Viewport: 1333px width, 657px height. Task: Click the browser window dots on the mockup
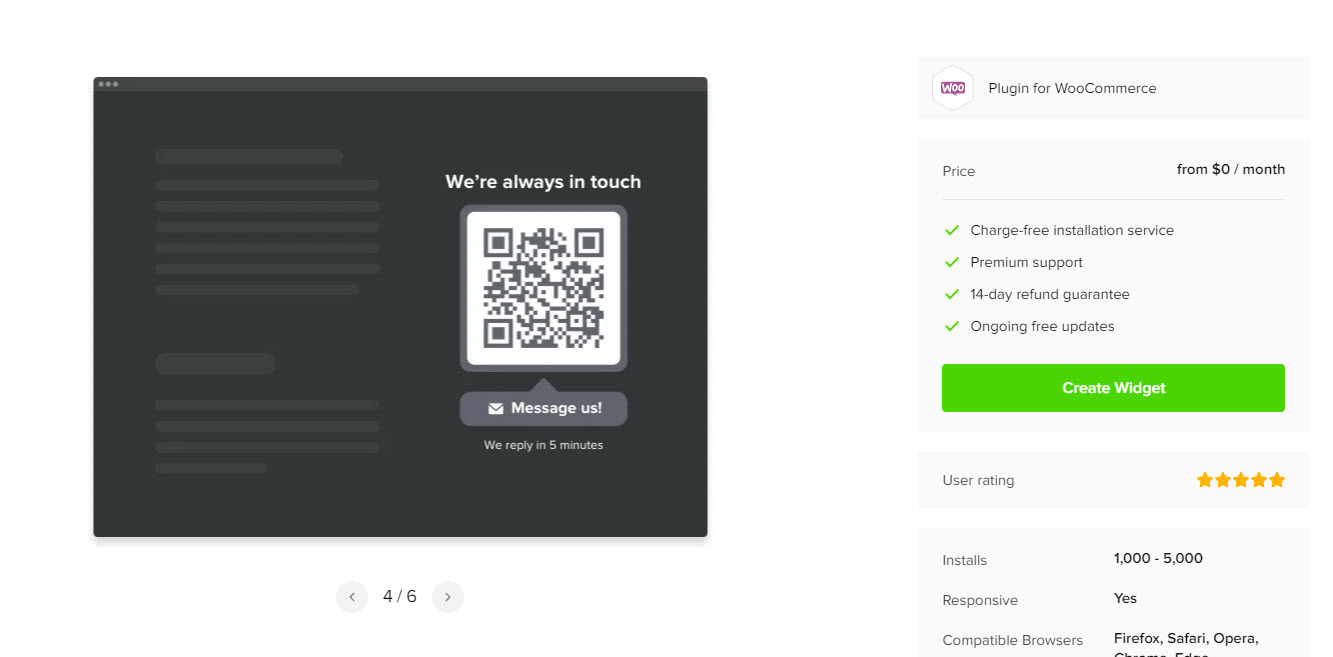coord(110,85)
